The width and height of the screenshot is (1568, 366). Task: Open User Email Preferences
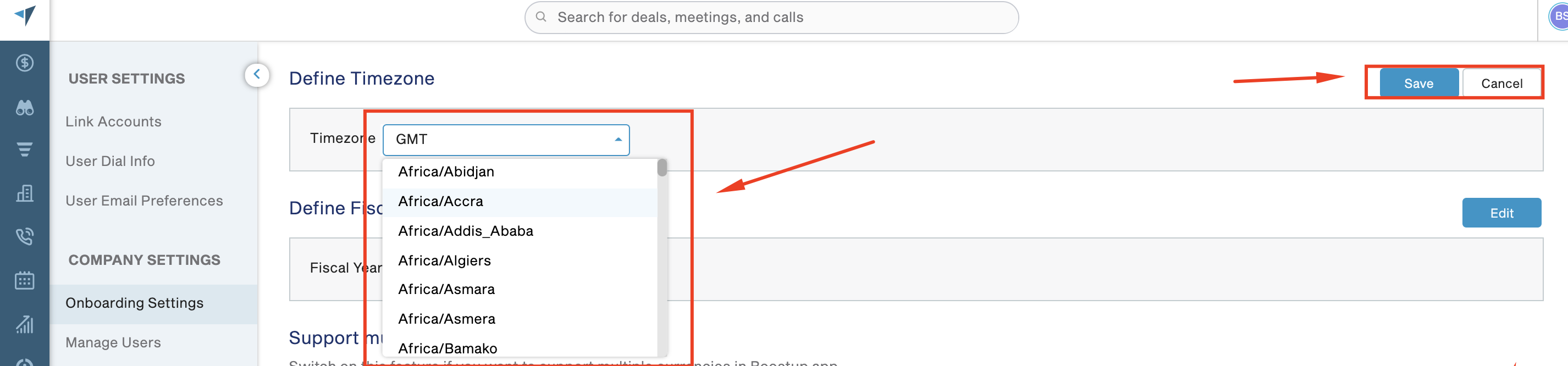[144, 201]
